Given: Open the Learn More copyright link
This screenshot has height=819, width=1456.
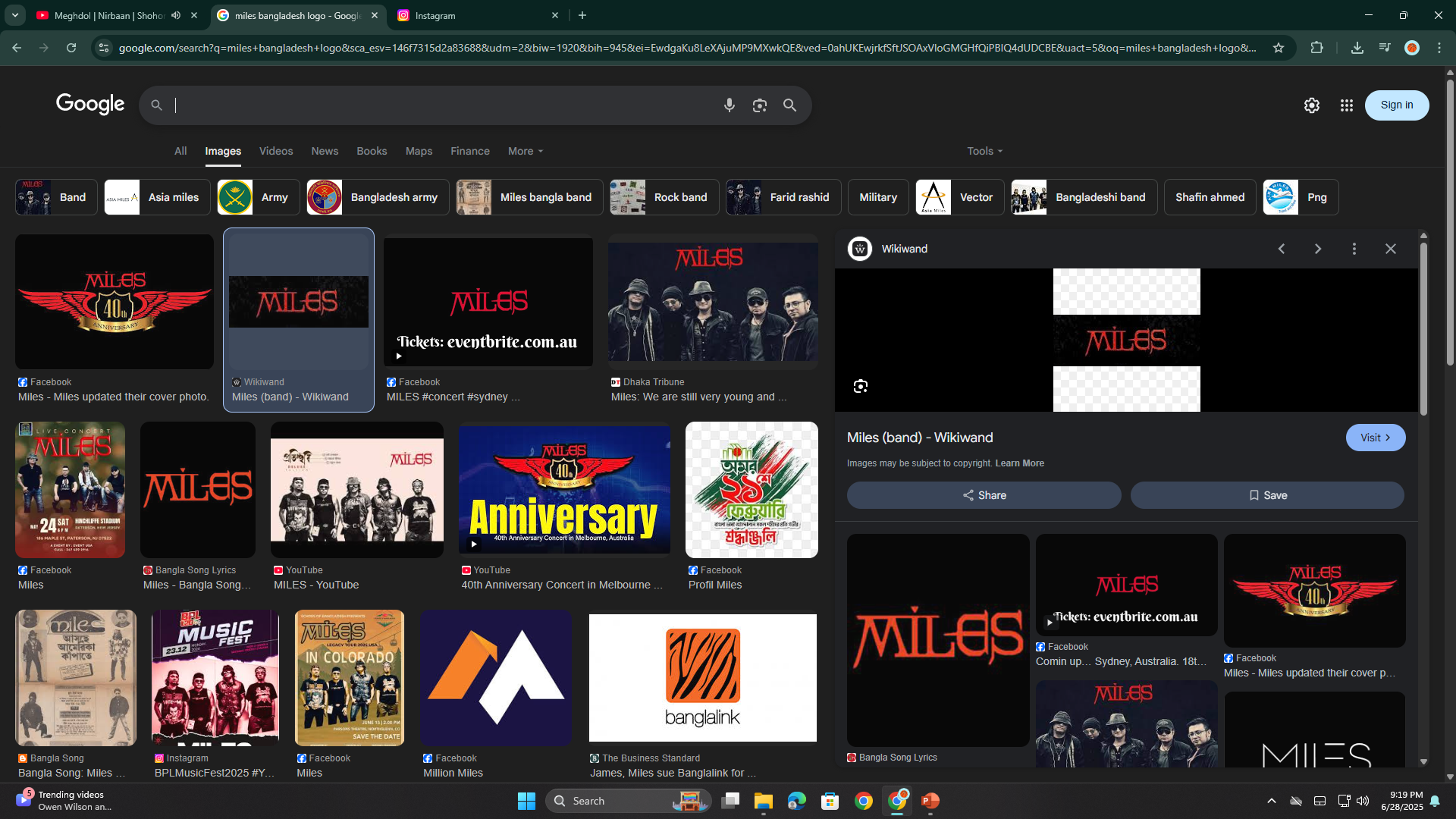Looking at the screenshot, I should pos(1019,463).
